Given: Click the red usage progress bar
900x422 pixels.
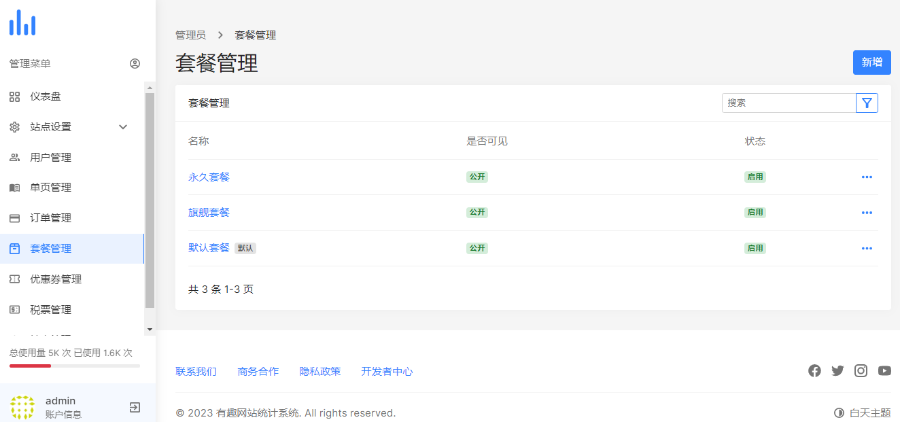Looking at the screenshot, I should 30,366.
